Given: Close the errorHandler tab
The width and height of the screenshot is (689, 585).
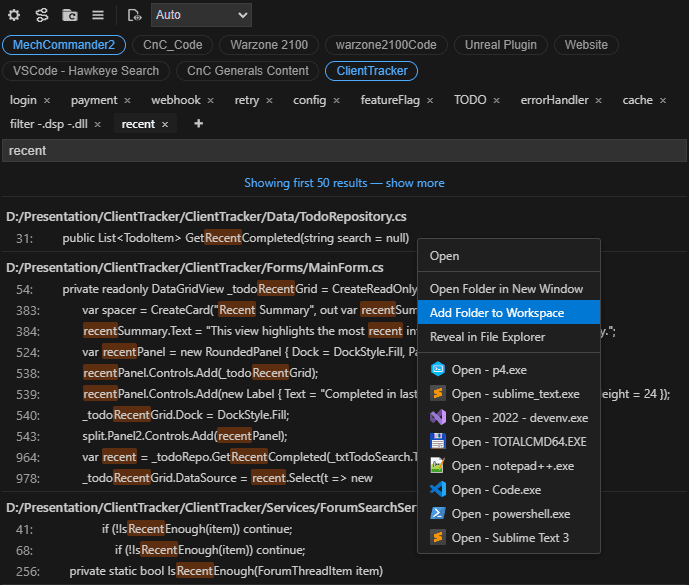Looking at the screenshot, I should [598, 101].
